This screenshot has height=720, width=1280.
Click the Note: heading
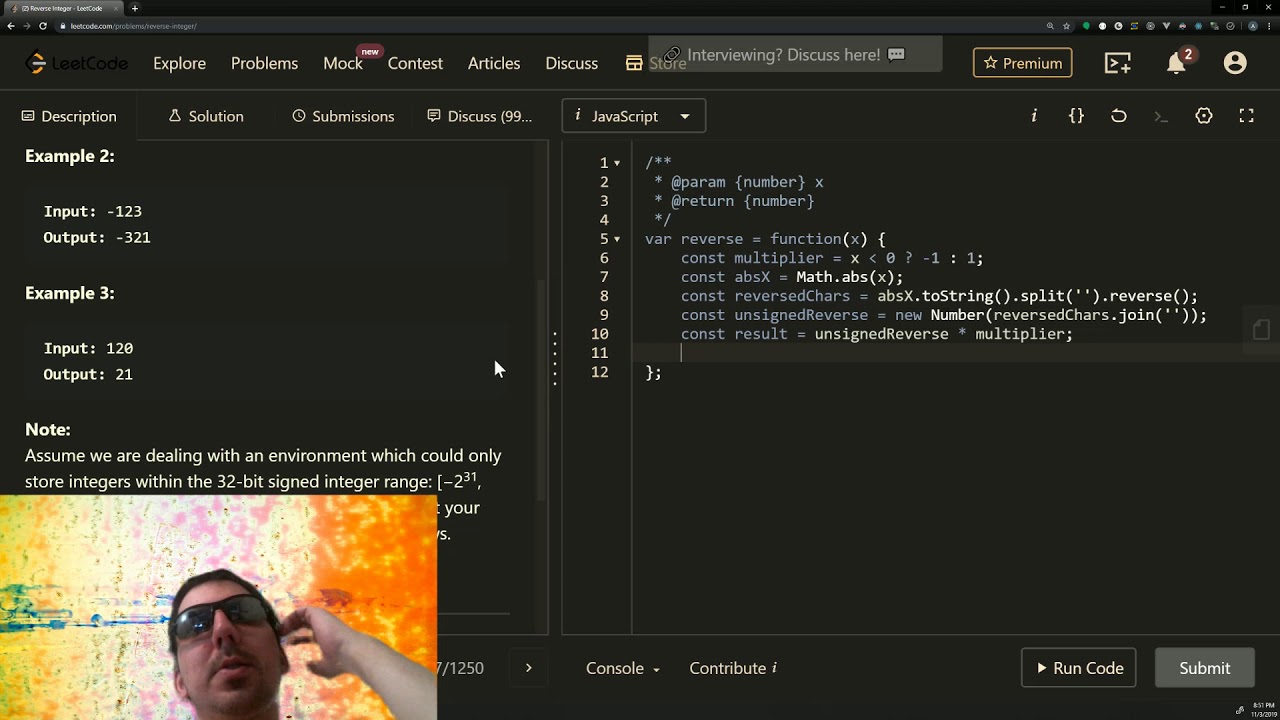pos(48,429)
